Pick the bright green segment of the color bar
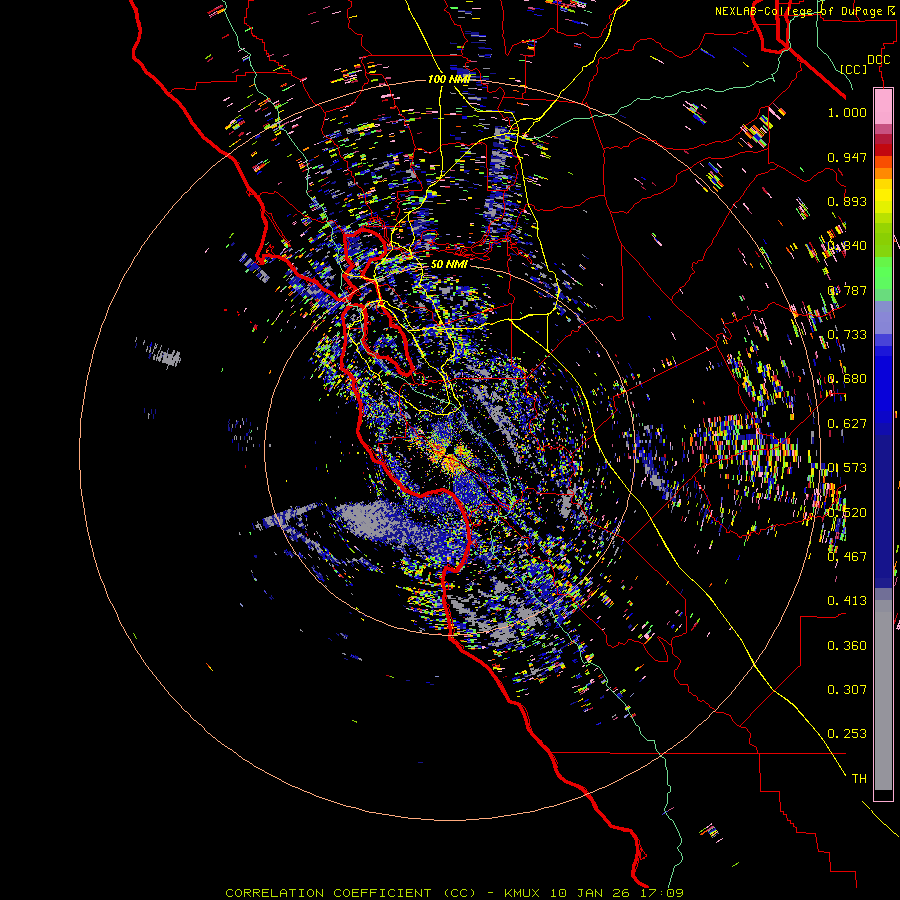 click(883, 273)
